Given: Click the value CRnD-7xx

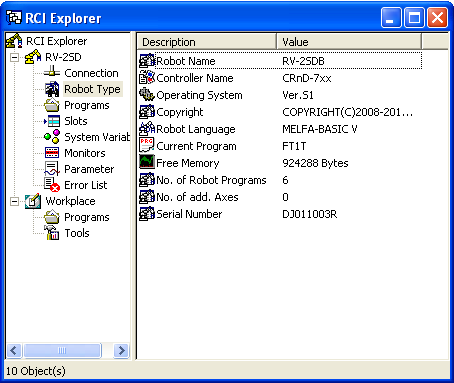Looking at the screenshot, I should (x=307, y=78).
